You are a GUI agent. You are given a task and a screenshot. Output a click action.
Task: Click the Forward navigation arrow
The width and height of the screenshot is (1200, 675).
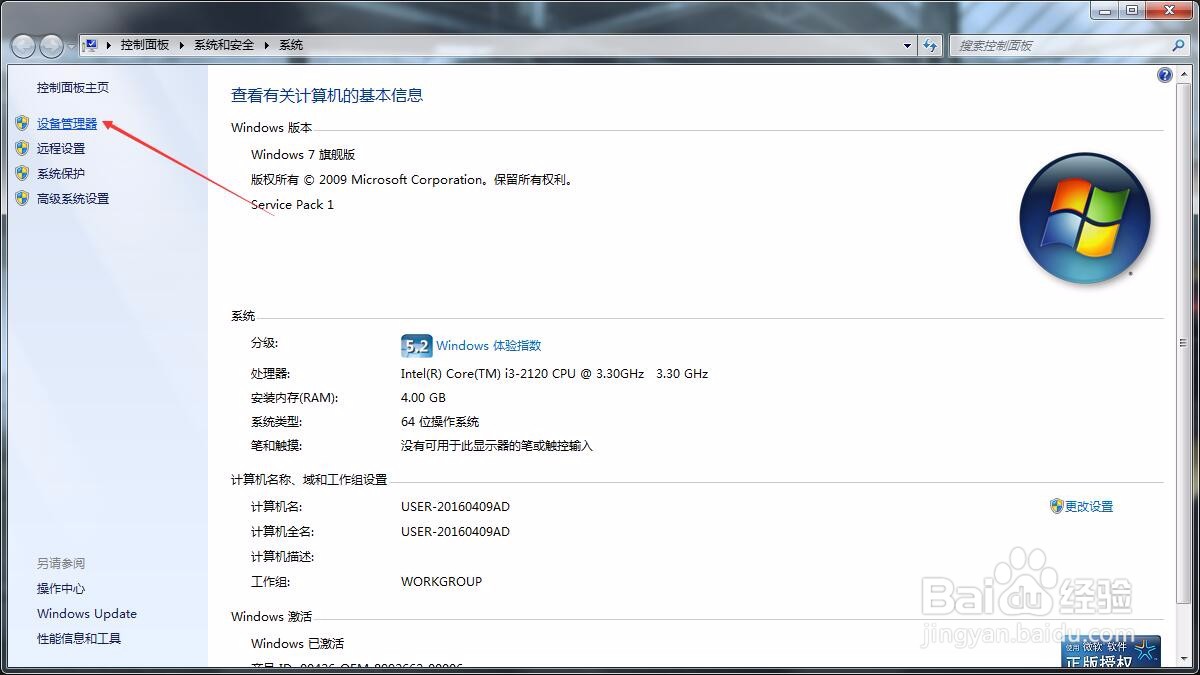pyautogui.click(x=51, y=46)
